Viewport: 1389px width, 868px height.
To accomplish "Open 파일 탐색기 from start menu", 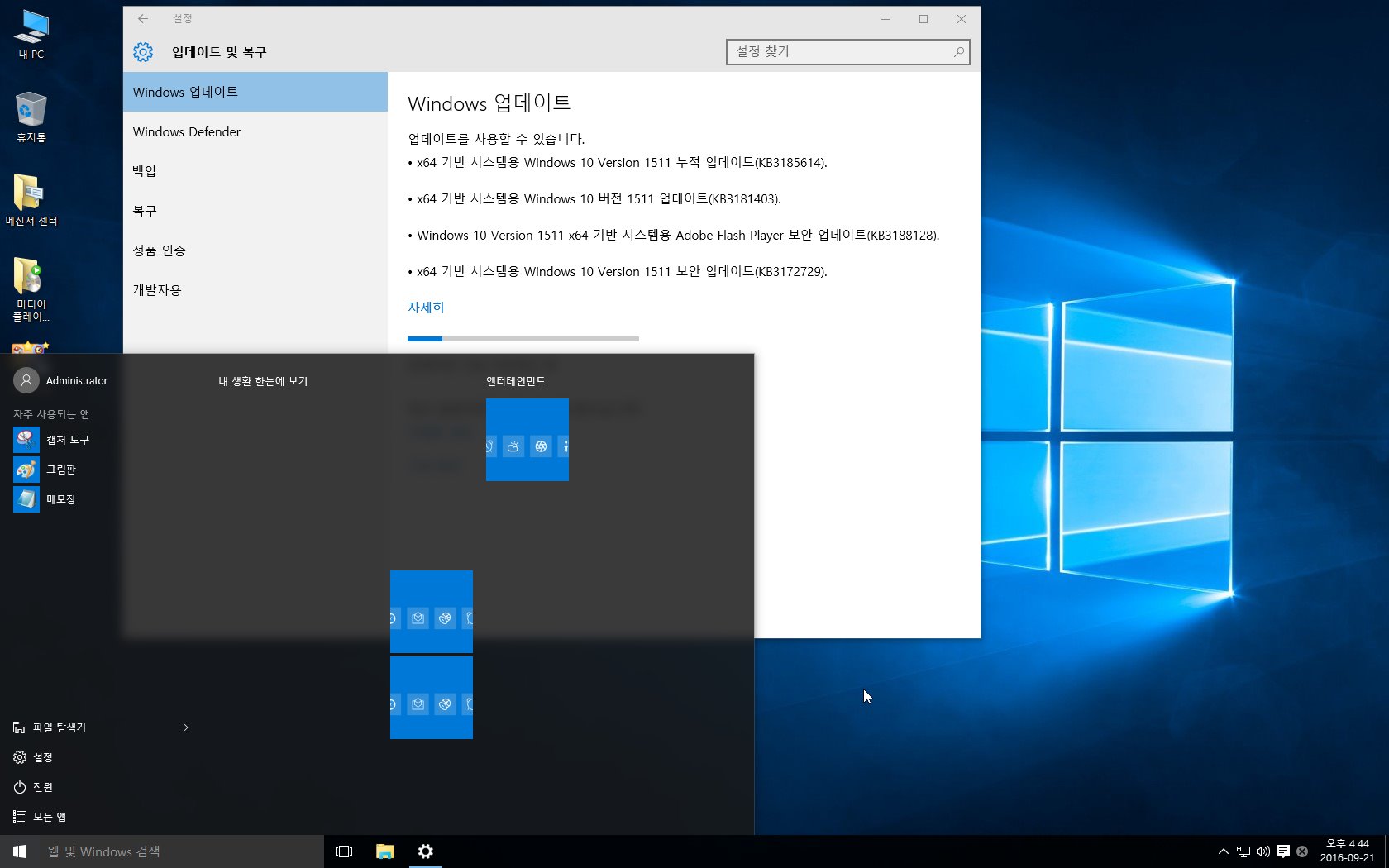I will [x=51, y=727].
